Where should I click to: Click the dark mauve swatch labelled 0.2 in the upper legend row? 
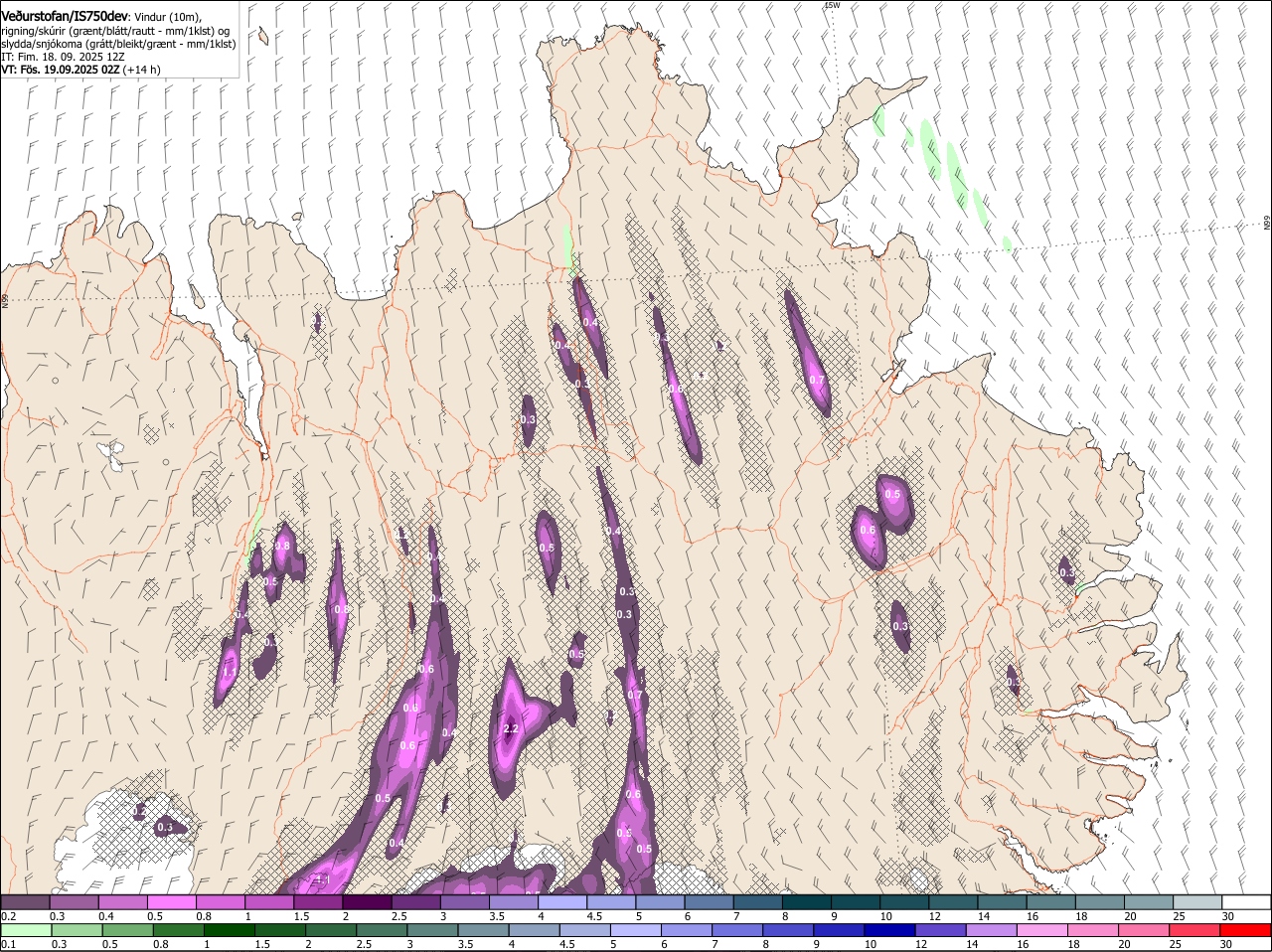pyautogui.click(x=25, y=902)
